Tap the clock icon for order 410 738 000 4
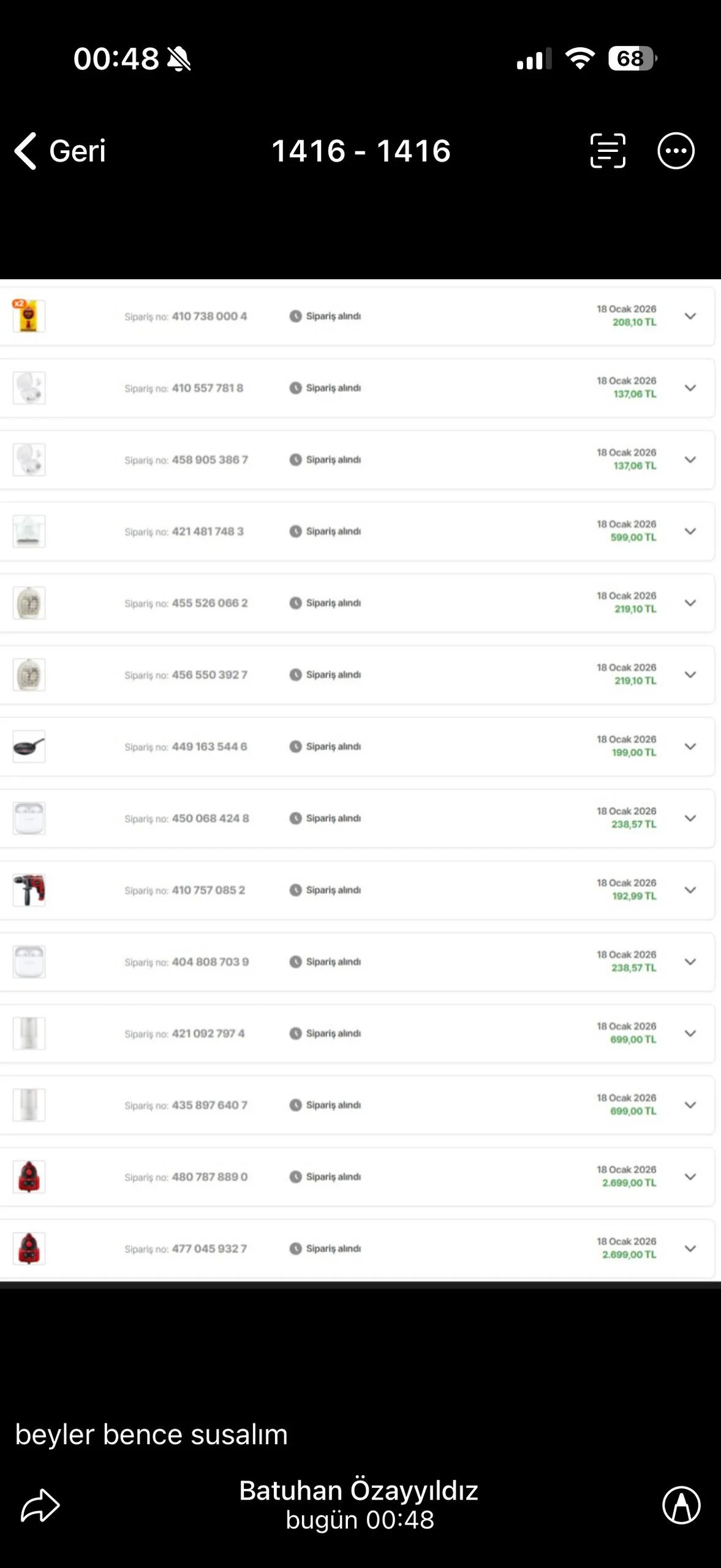 (x=295, y=316)
